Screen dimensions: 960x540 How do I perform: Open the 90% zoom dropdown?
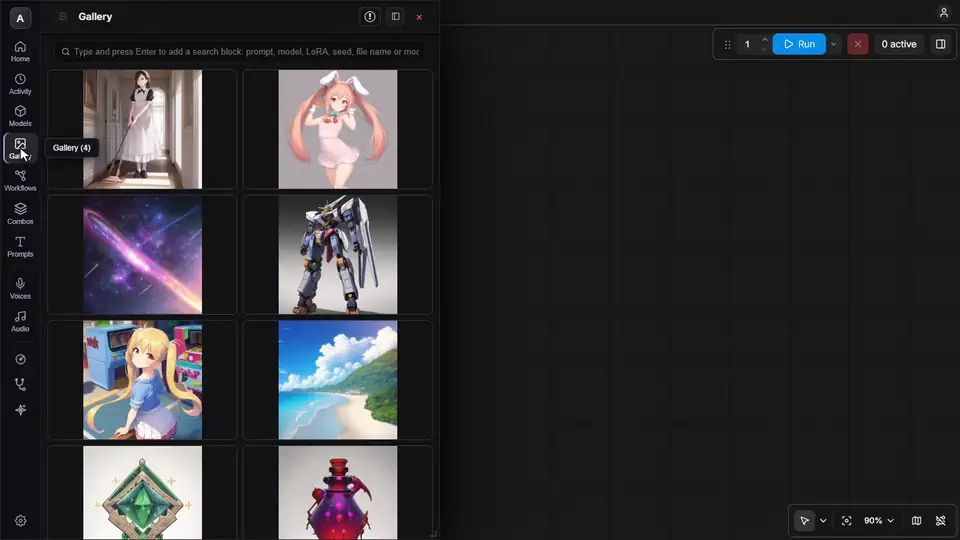click(879, 521)
